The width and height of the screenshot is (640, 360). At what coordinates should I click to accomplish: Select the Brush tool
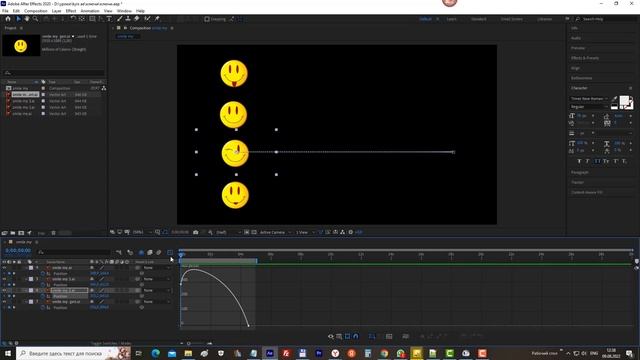(x=120, y=19)
